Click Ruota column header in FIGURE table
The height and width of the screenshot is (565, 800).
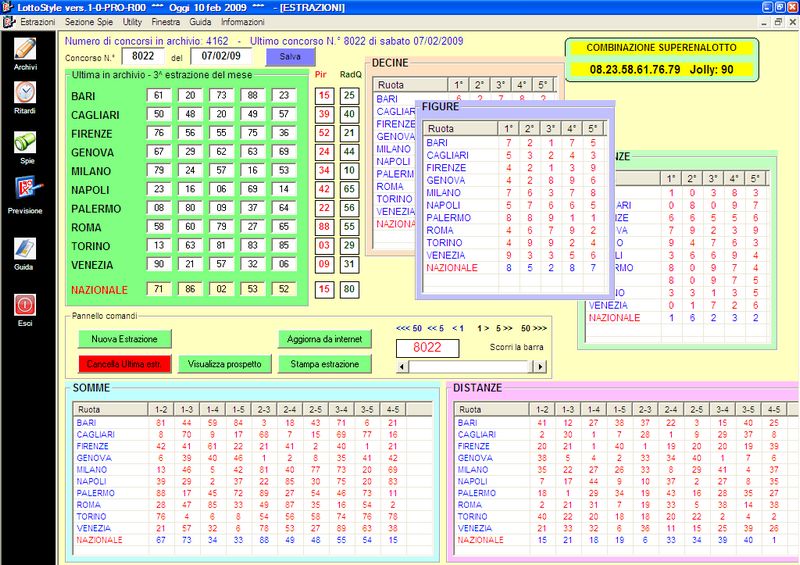point(461,129)
